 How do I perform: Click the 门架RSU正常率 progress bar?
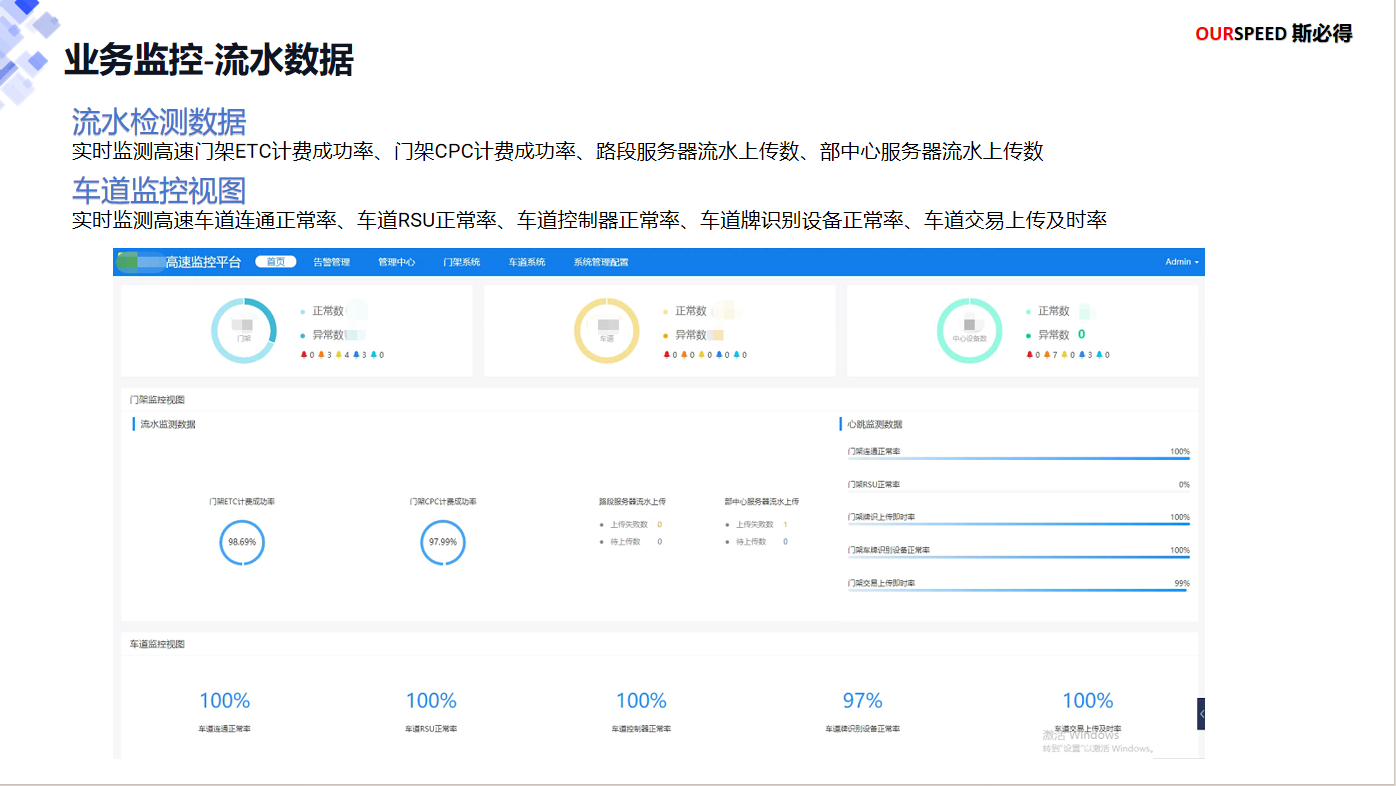point(1018,491)
